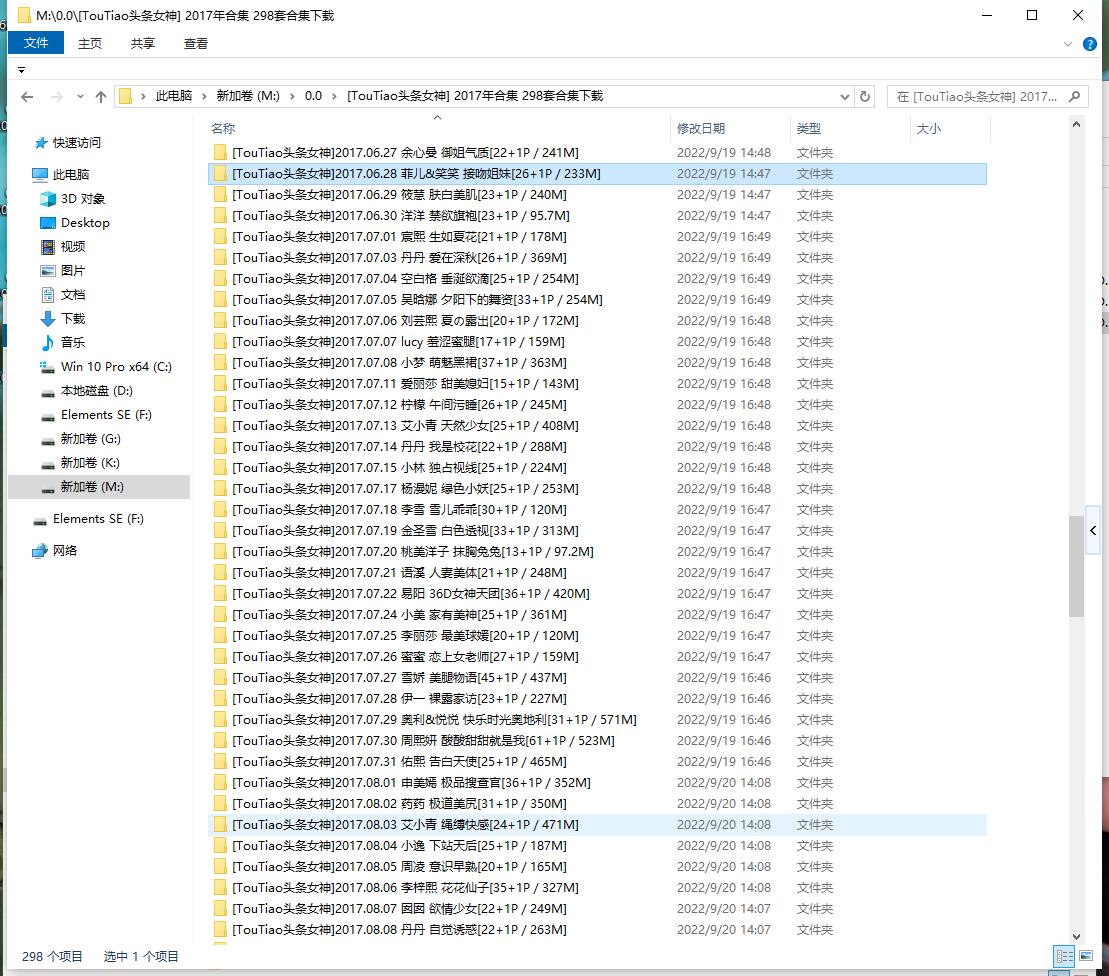Select 新加卷 (G:) drive
Viewport: 1109px width, 976px height.
91,438
